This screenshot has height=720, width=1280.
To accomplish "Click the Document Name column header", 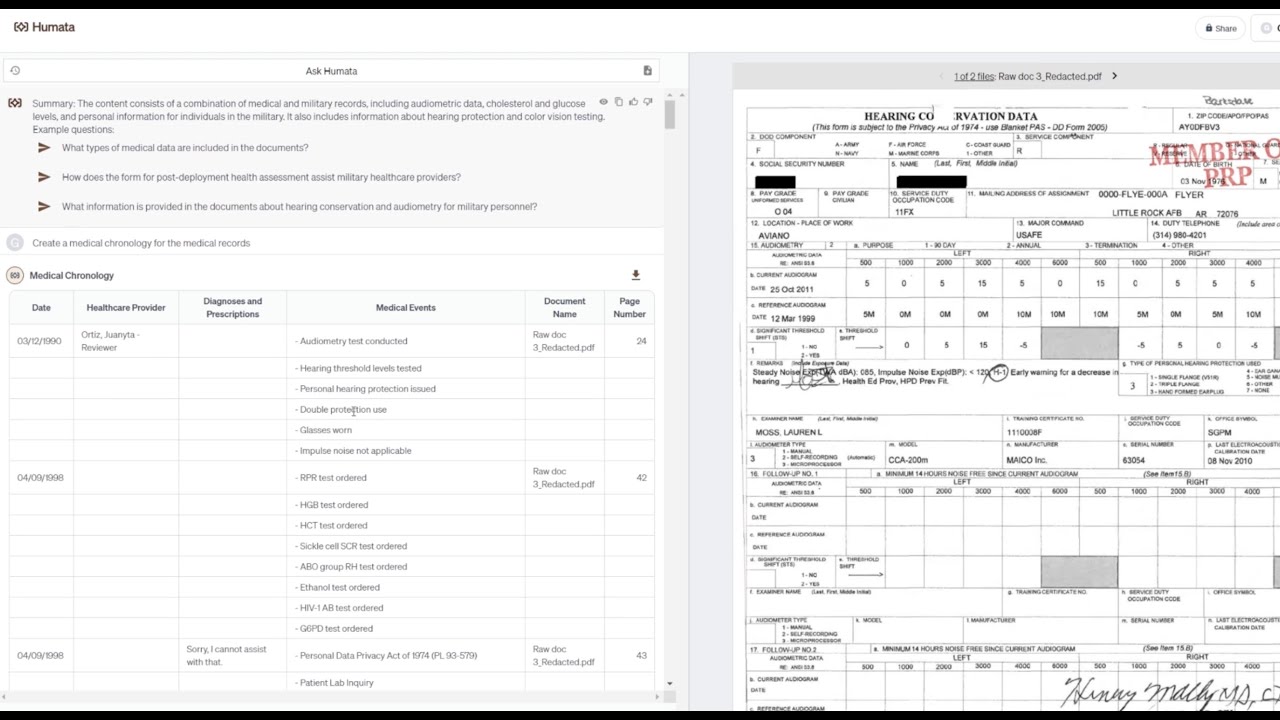I will tap(565, 308).
